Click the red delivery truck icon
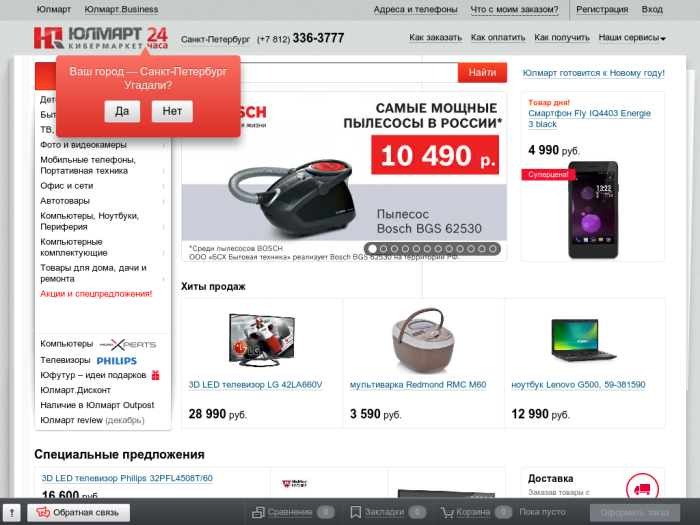 click(642, 488)
